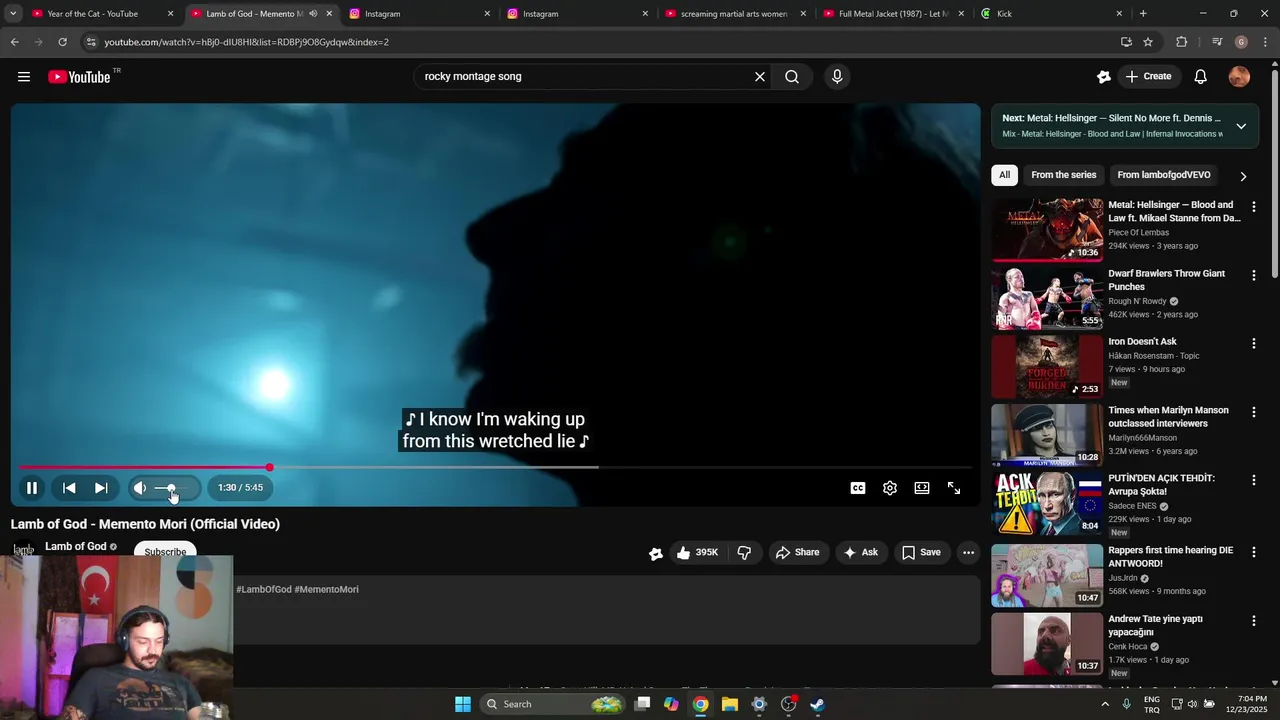This screenshot has height=720, width=1280.
Task: Mute the video with speaker icon
Action: coord(140,488)
